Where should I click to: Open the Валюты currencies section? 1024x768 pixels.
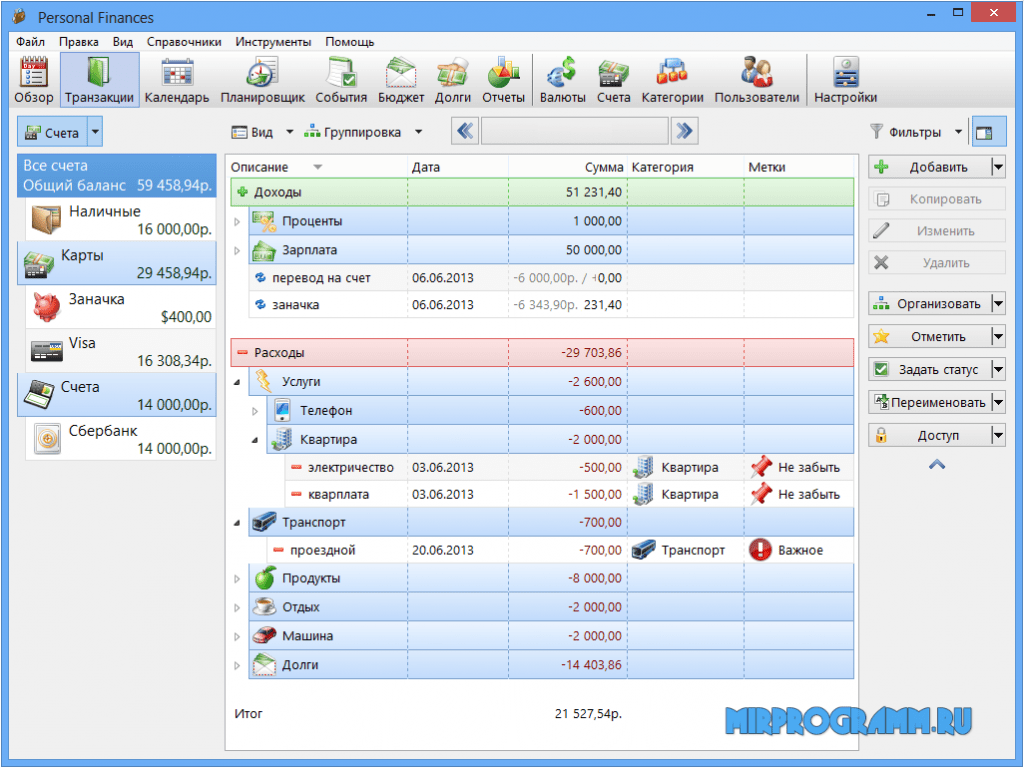click(563, 80)
